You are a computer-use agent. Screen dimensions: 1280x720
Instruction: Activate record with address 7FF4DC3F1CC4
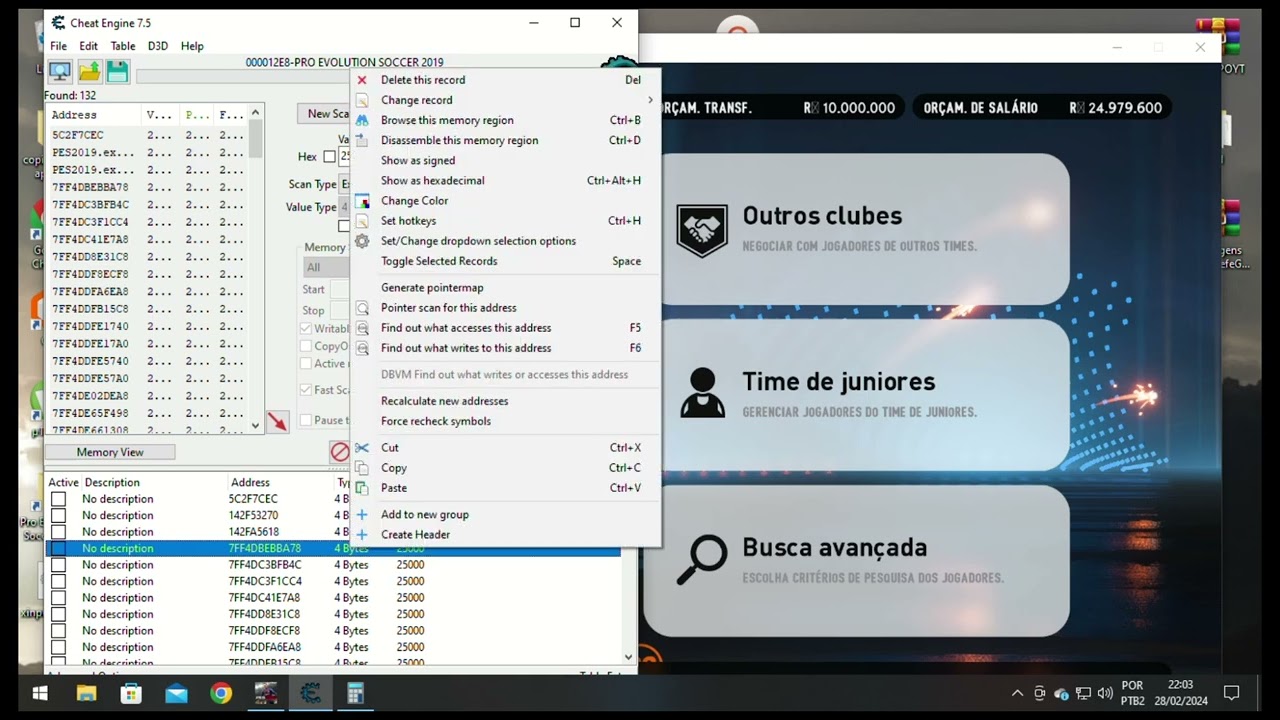pyautogui.click(x=58, y=582)
